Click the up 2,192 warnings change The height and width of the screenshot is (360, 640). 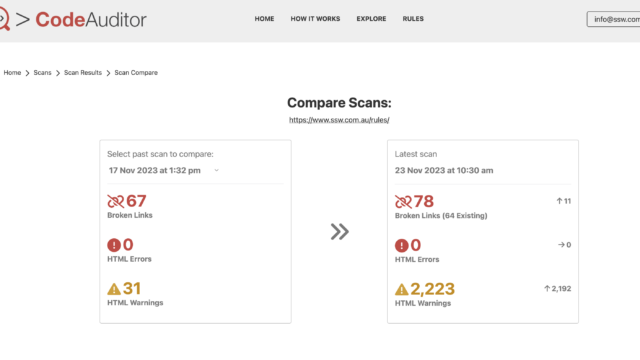558,289
